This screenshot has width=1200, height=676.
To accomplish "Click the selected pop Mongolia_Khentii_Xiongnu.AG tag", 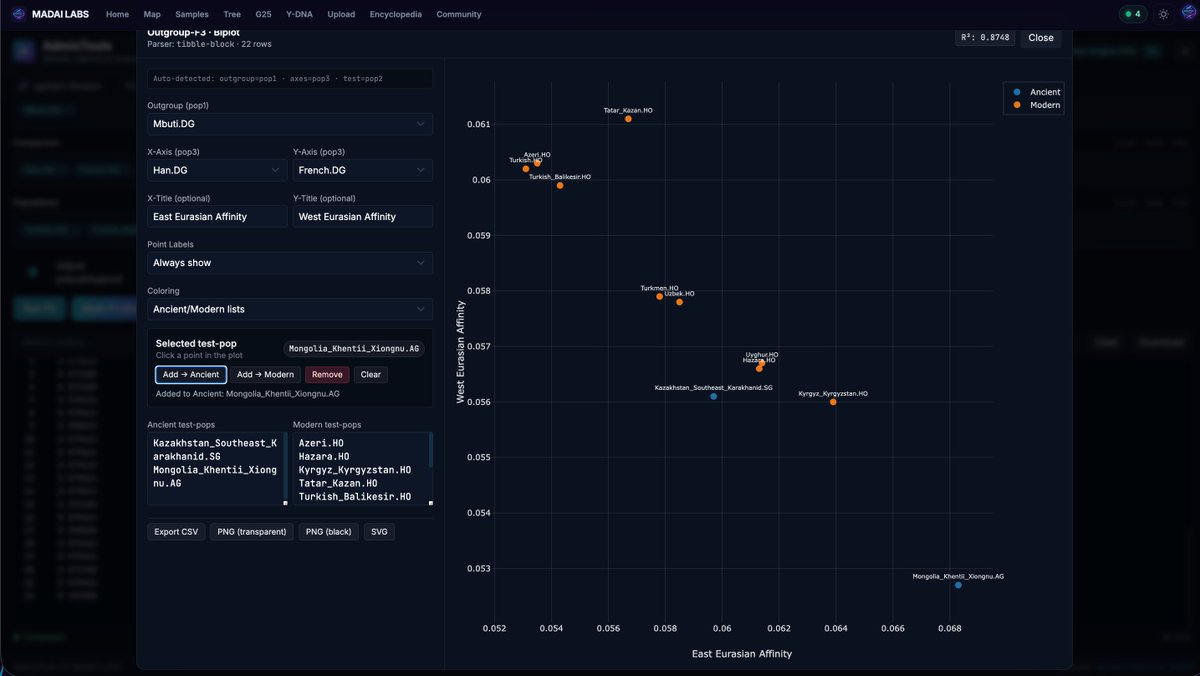I will click(354, 349).
